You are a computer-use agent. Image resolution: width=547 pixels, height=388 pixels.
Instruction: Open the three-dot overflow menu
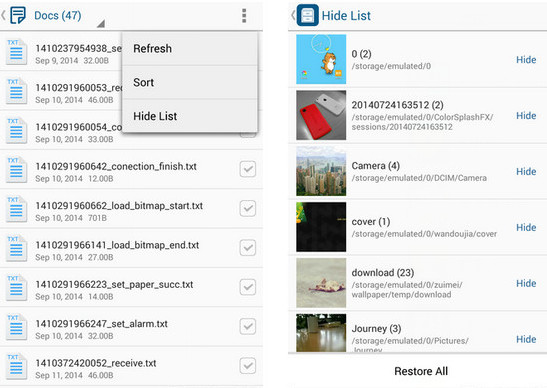(244, 16)
